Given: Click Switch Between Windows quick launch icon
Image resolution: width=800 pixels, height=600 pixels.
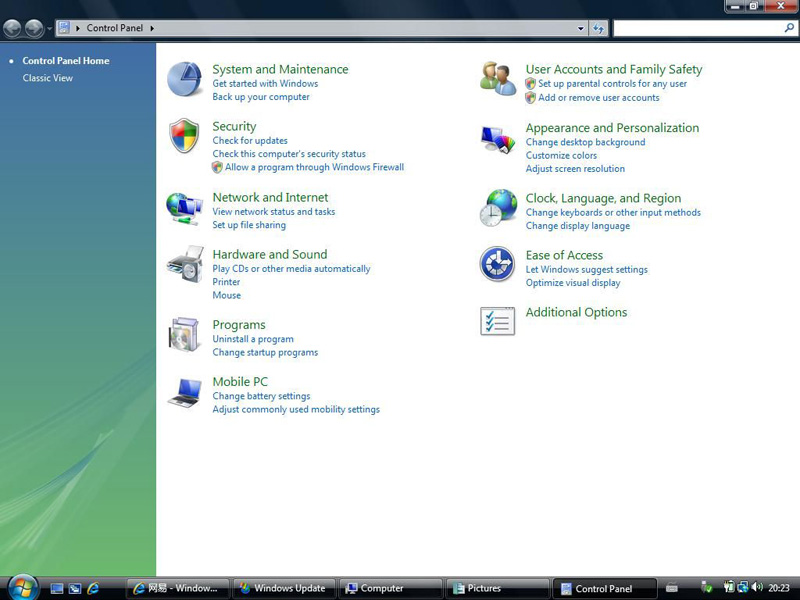Looking at the screenshot, I should click(x=75, y=588).
